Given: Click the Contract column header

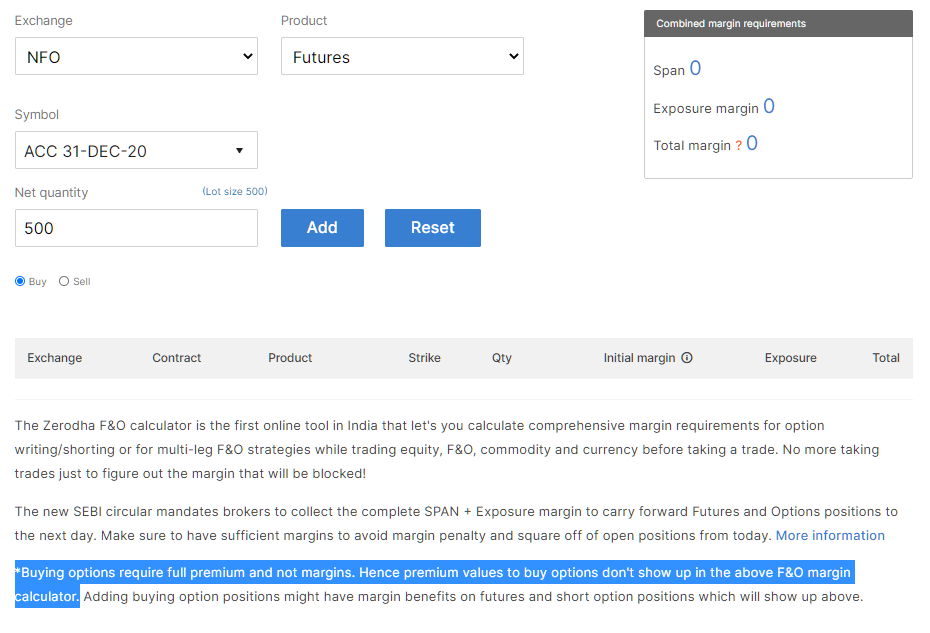Looking at the screenshot, I should [x=177, y=358].
